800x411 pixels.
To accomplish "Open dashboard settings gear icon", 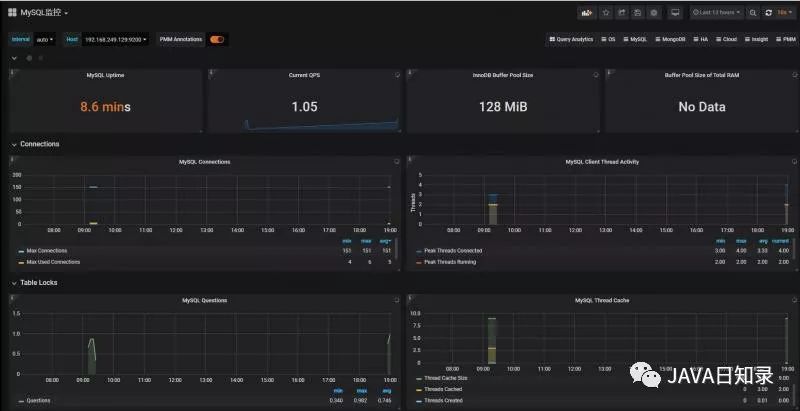I will (654, 13).
